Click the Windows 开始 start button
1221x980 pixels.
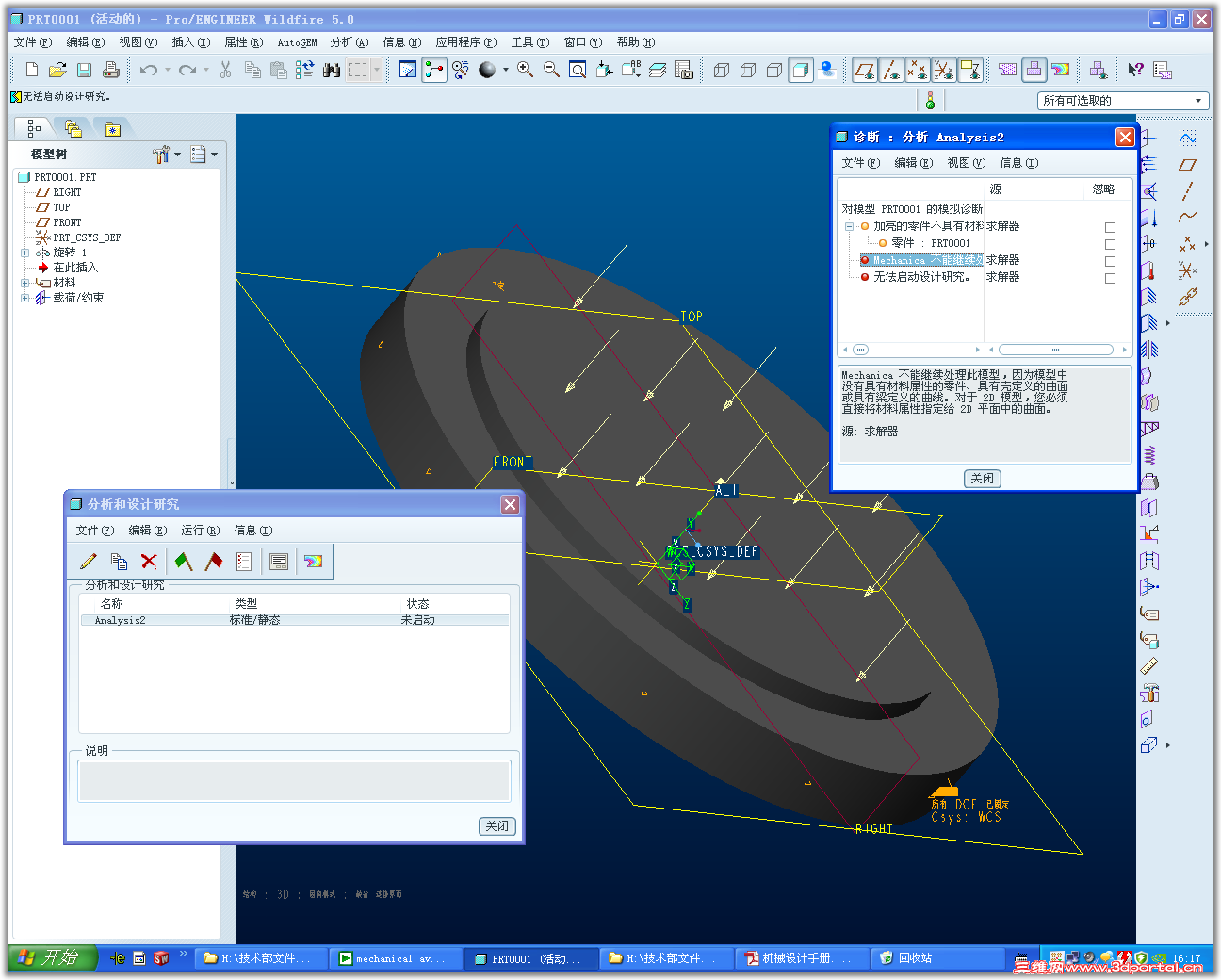tap(52, 957)
